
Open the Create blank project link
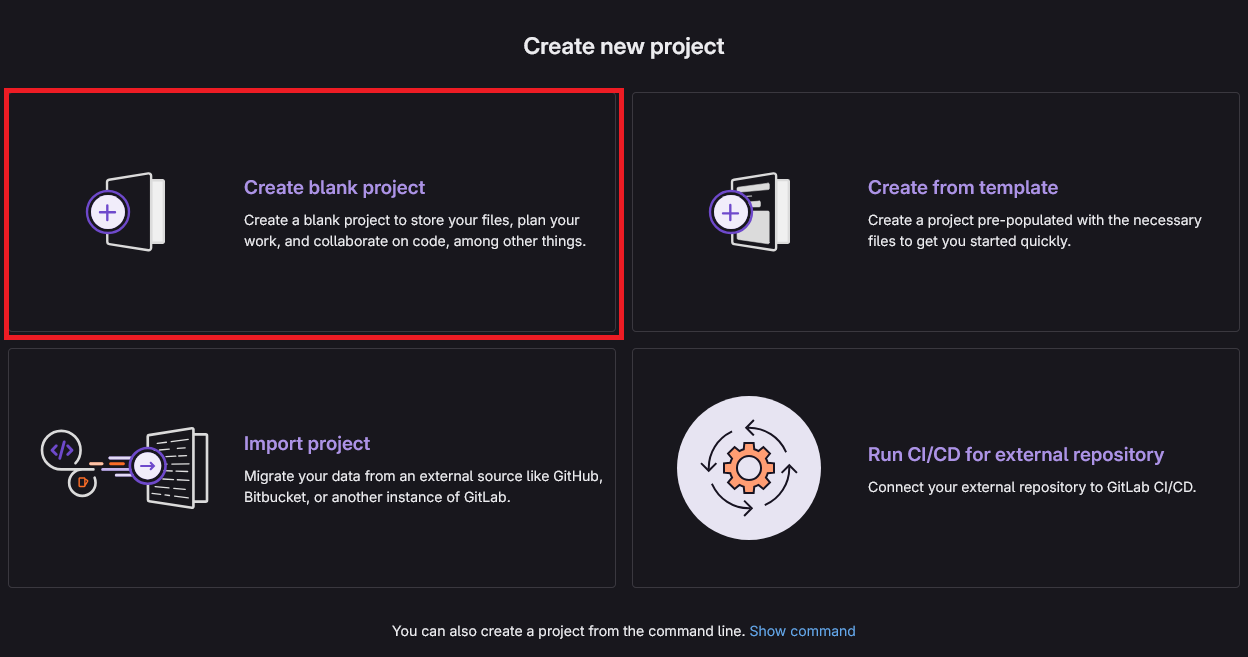(334, 188)
